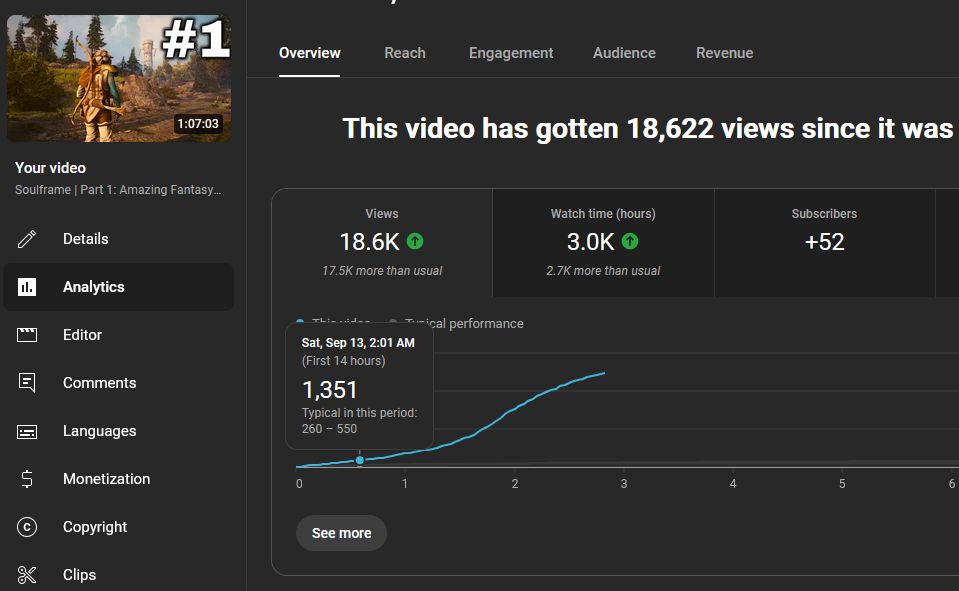Click the x-axis label 5 on the chart
The height and width of the screenshot is (591, 959).
[842, 484]
